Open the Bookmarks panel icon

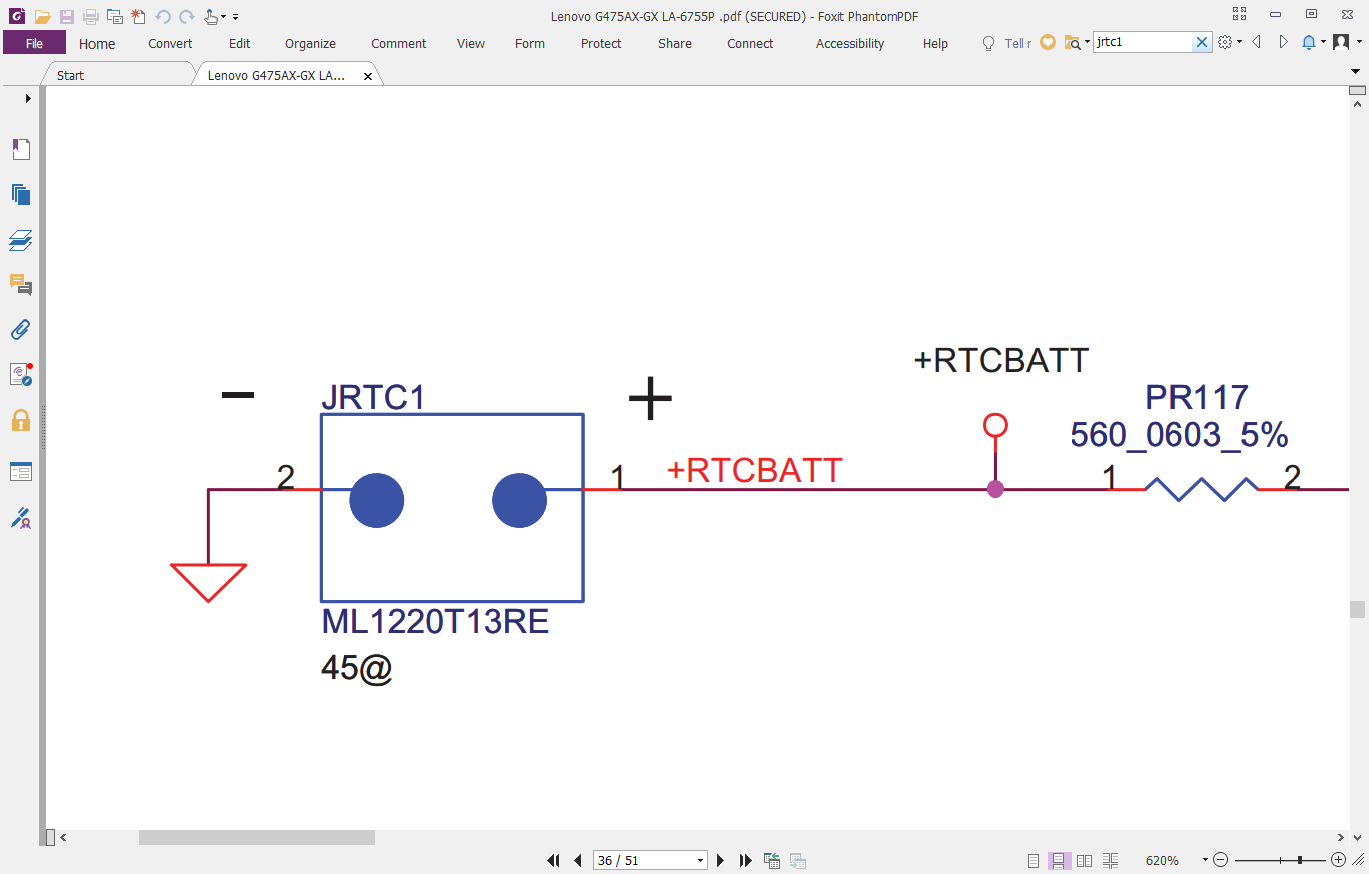click(21, 149)
